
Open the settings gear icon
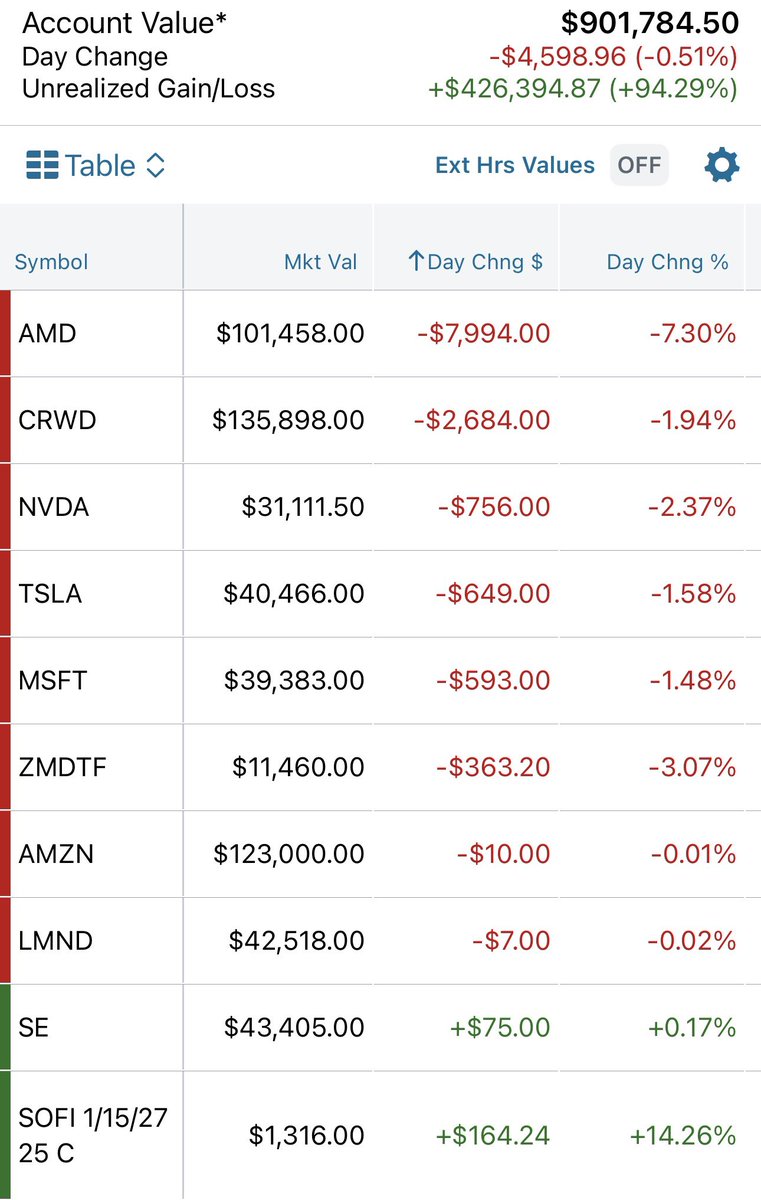[x=722, y=165]
